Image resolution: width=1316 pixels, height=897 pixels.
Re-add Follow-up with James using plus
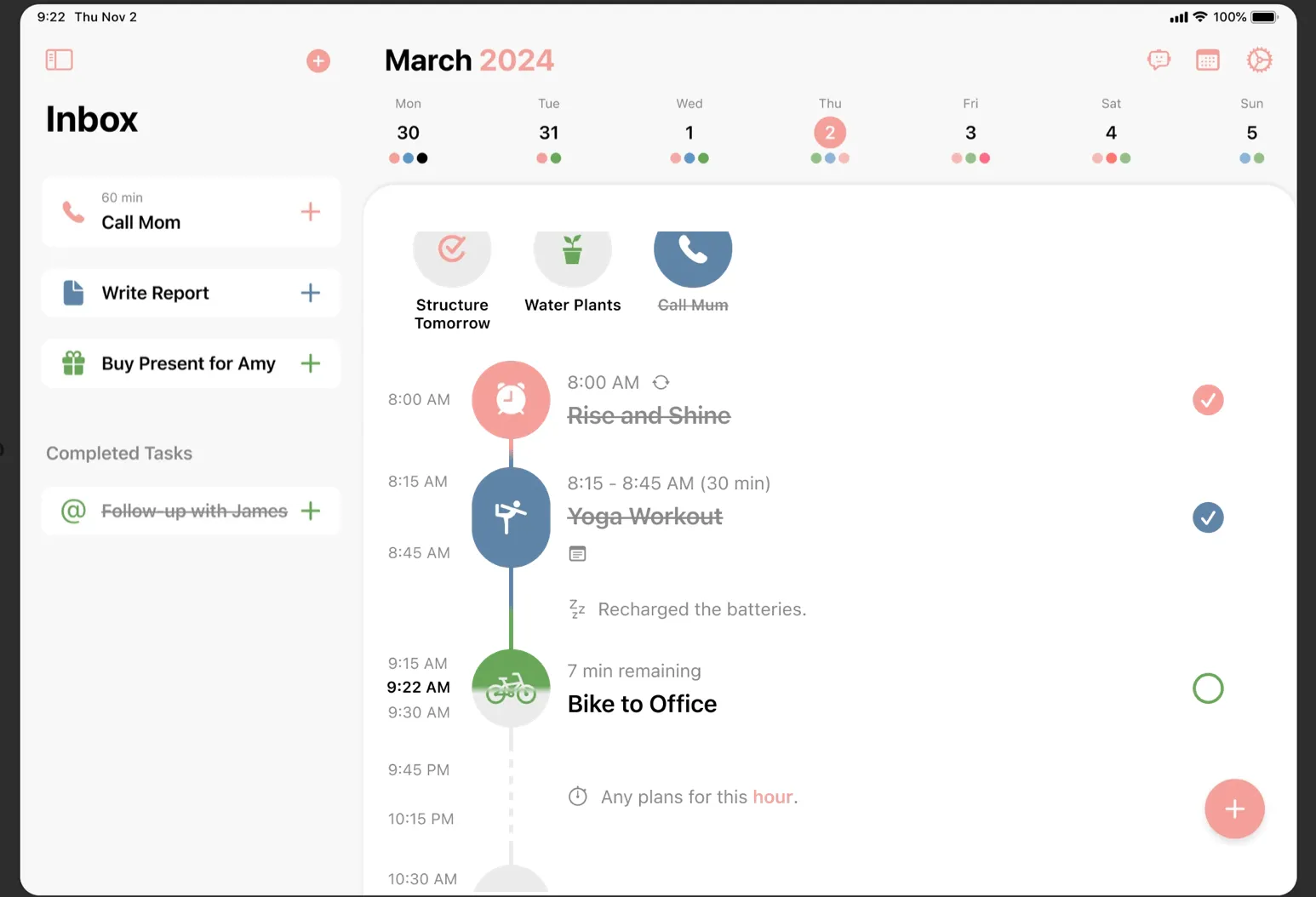(311, 511)
